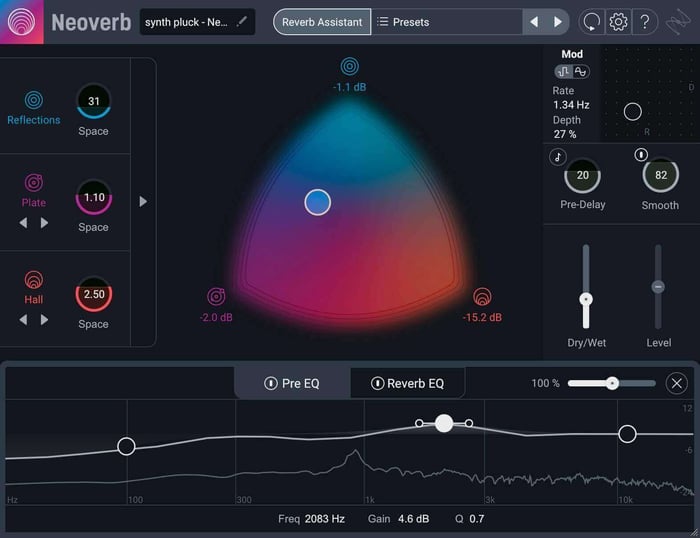Click the Level slider handle
This screenshot has height=538, width=700.
coord(658,287)
